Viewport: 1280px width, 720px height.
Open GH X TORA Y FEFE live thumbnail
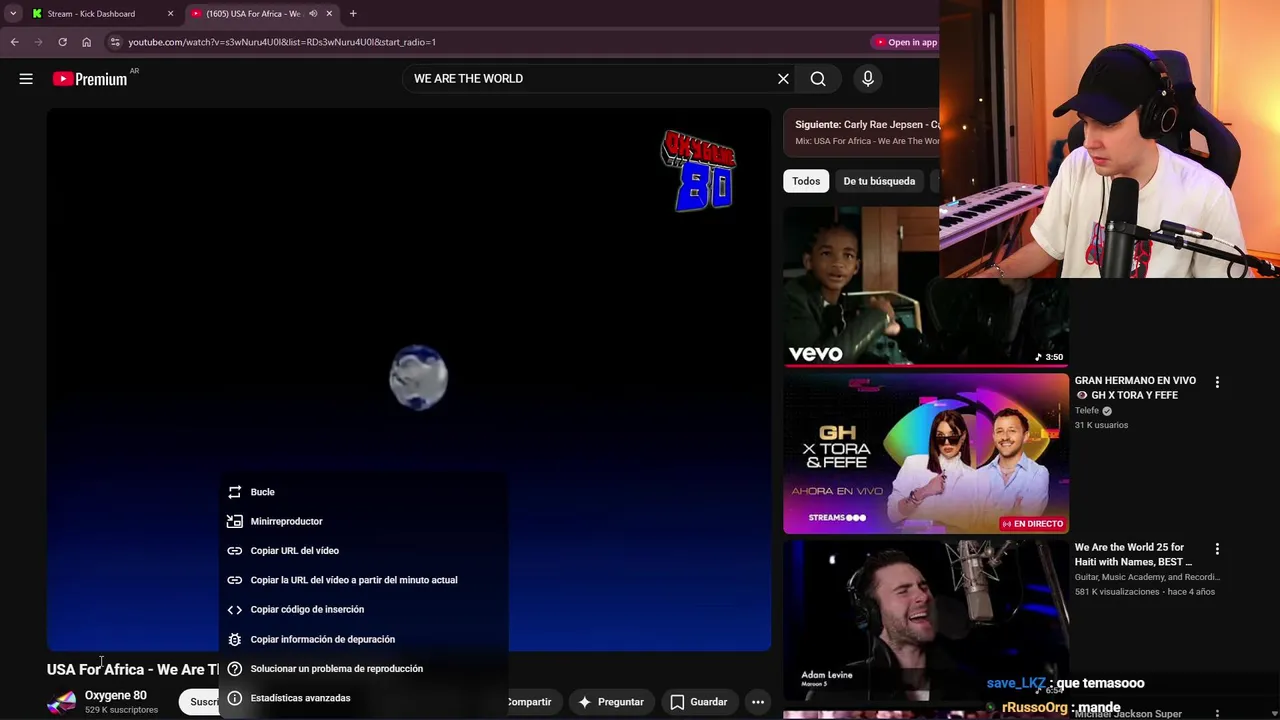tap(926, 454)
